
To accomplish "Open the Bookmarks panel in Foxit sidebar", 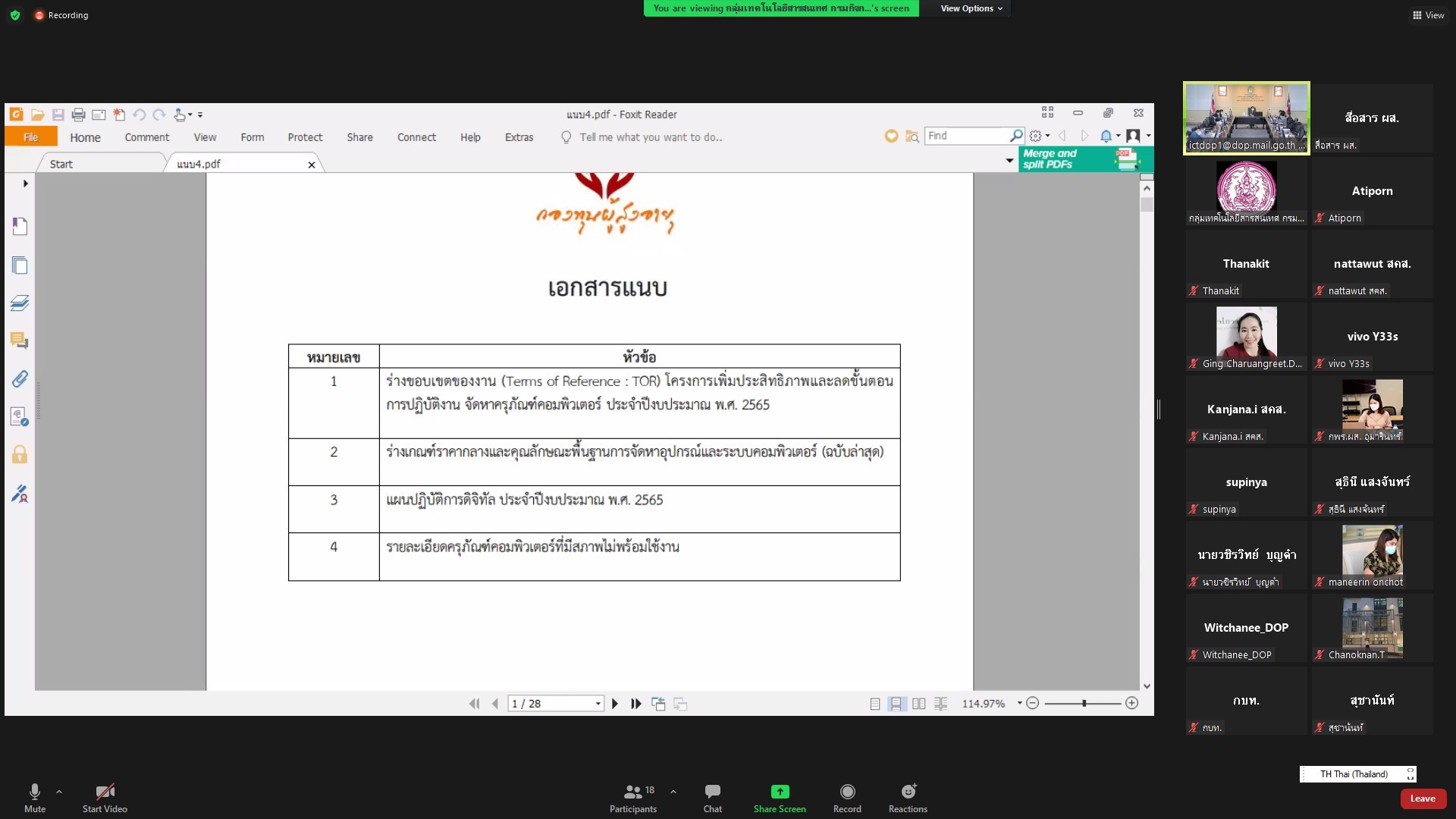I will pos(20,226).
